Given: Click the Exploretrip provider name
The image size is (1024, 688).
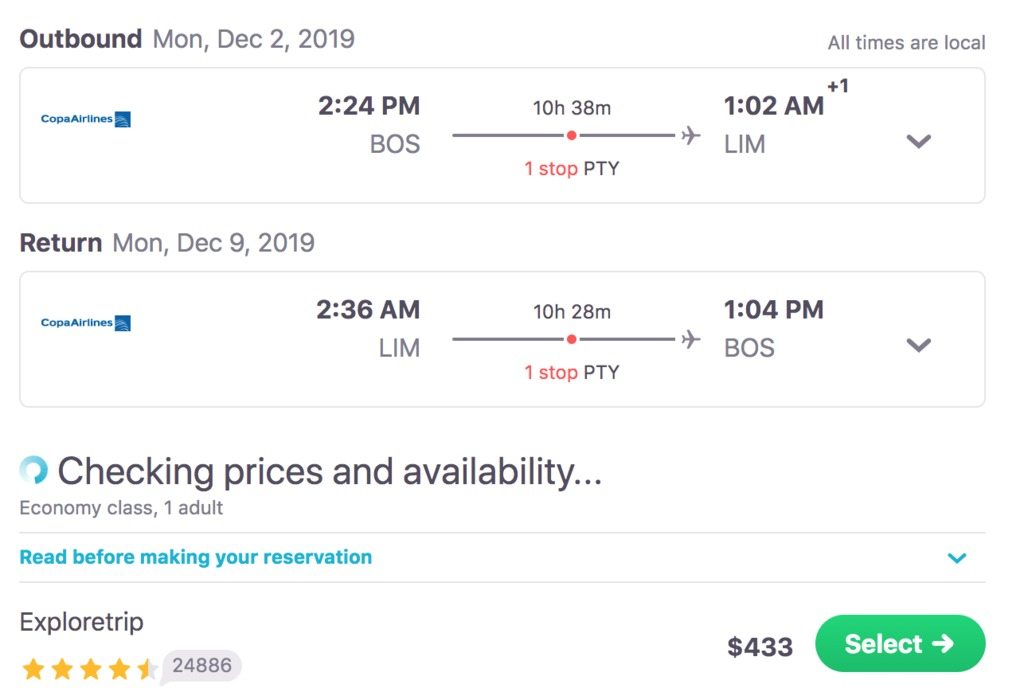Looking at the screenshot, I should coord(82,621).
